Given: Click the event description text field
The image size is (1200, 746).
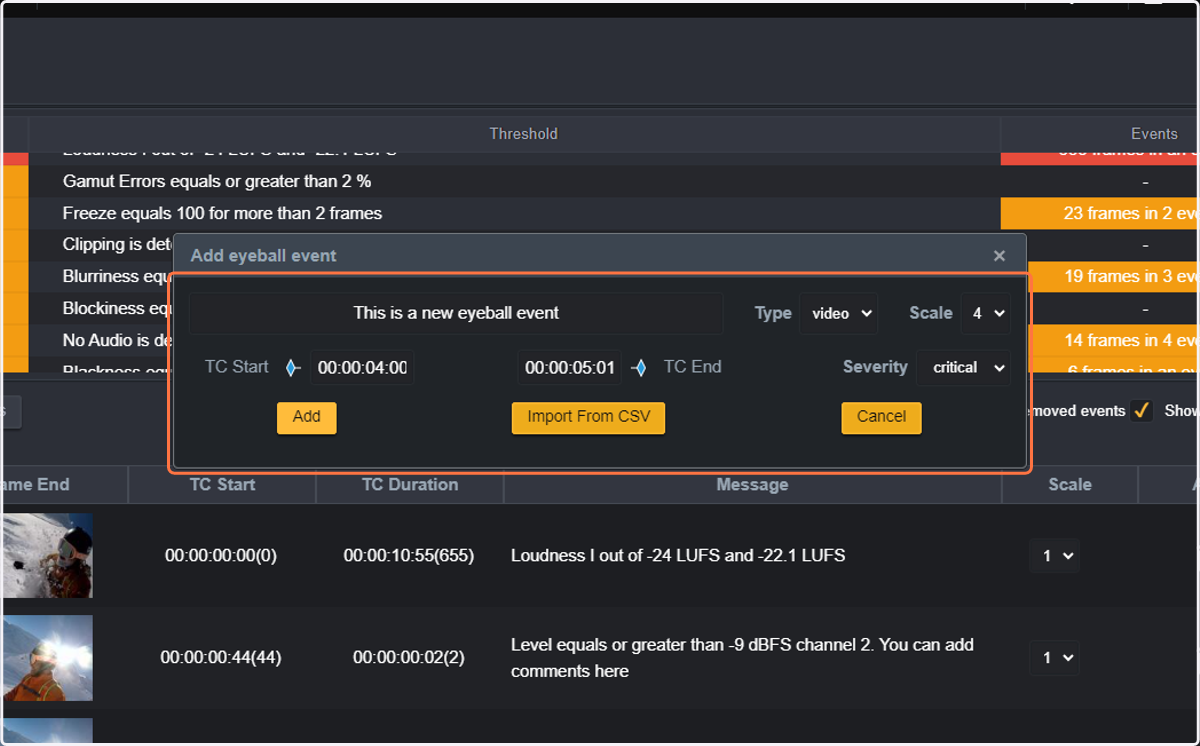Looking at the screenshot, I should click(456, 313).
